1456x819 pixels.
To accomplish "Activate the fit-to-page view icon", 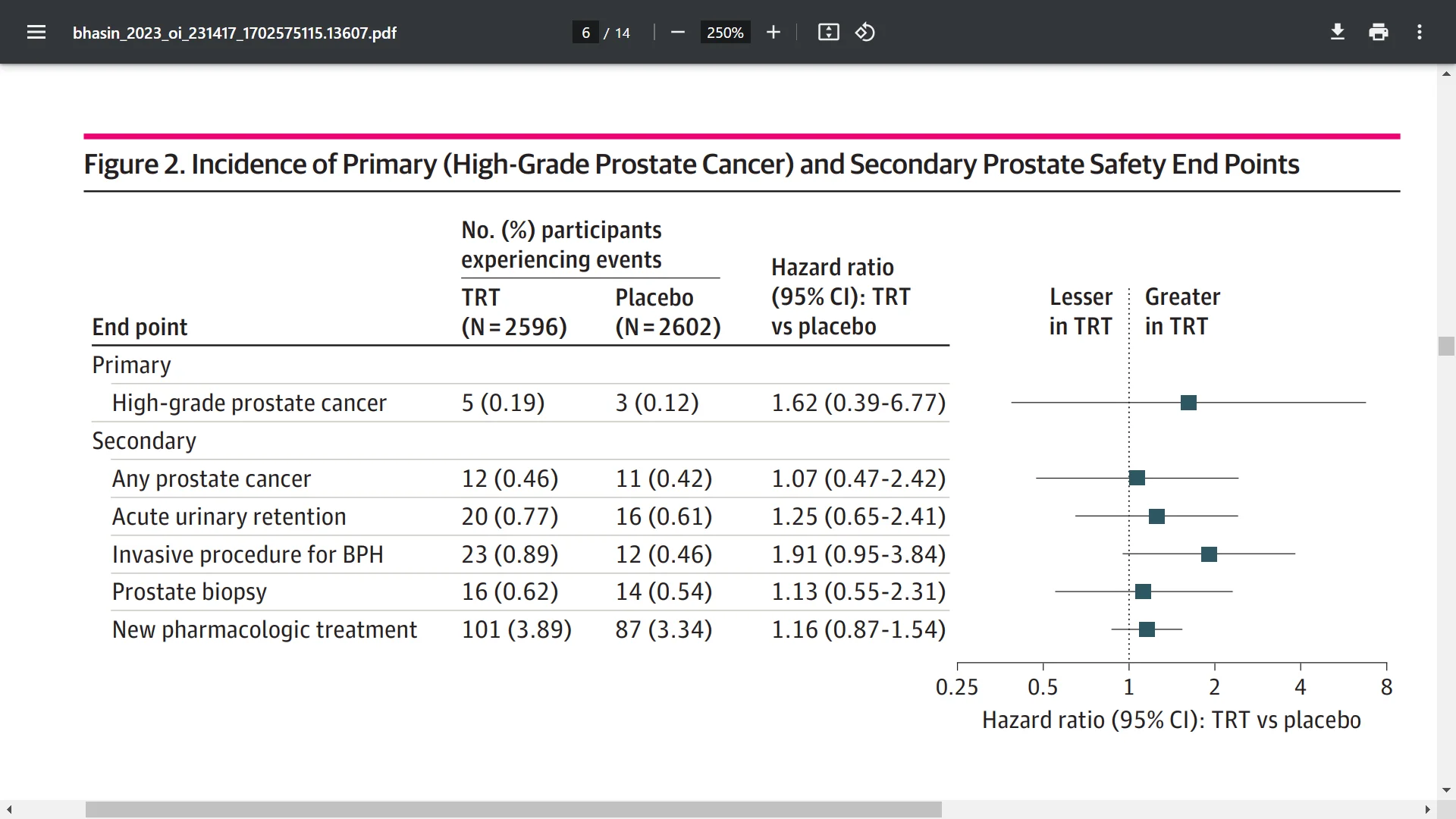I will coord(828,32).
